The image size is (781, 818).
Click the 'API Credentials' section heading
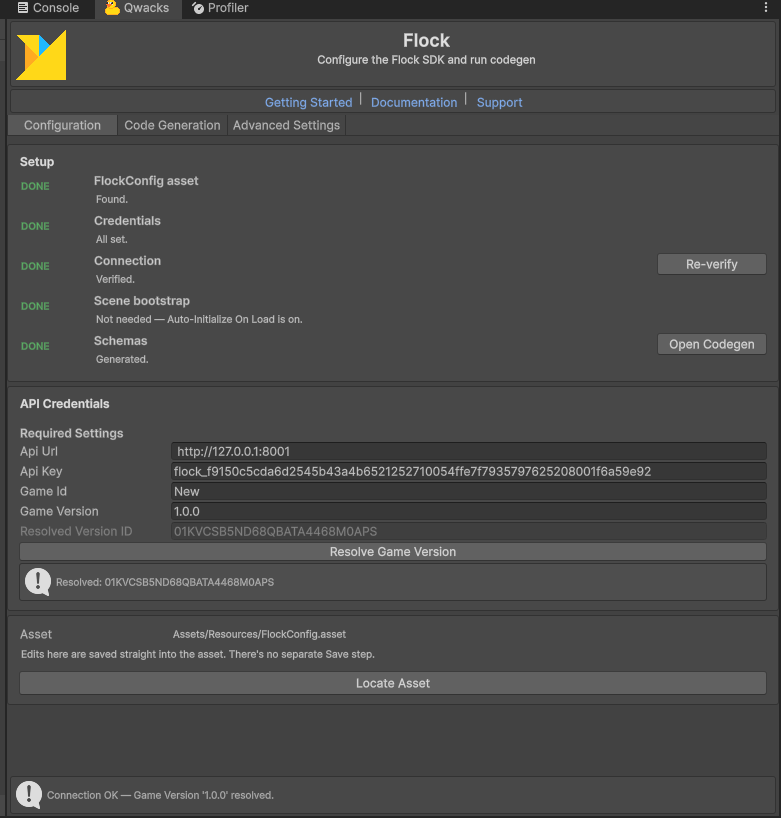coord(65,404)
